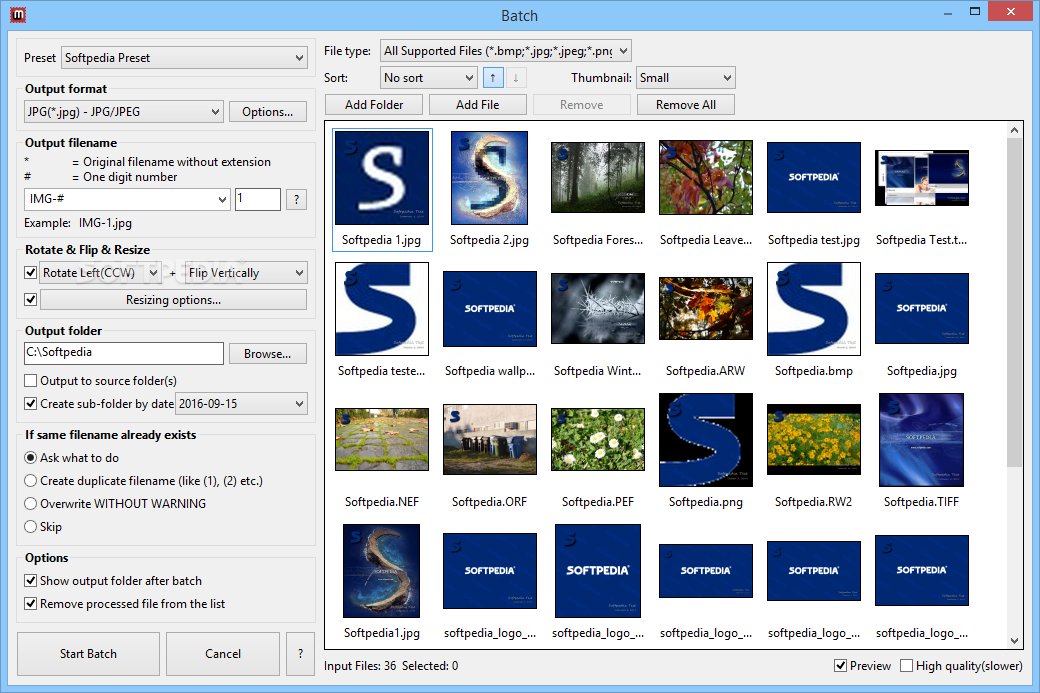Click the starting number input field
Viewport: 1040px width, 693px height.
coord(257,199)
